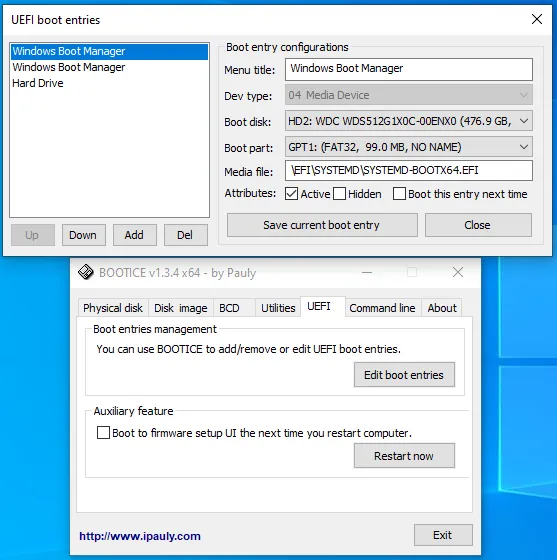The width and height of the screenshot is (557, 560).
Task: Click Add to create boot entry
Action: 135,235
